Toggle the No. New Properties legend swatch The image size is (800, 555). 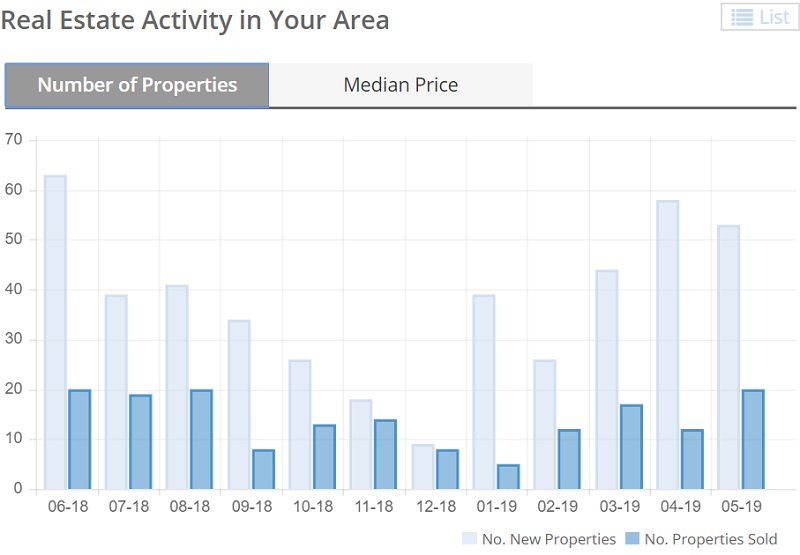tap(469, 539)
